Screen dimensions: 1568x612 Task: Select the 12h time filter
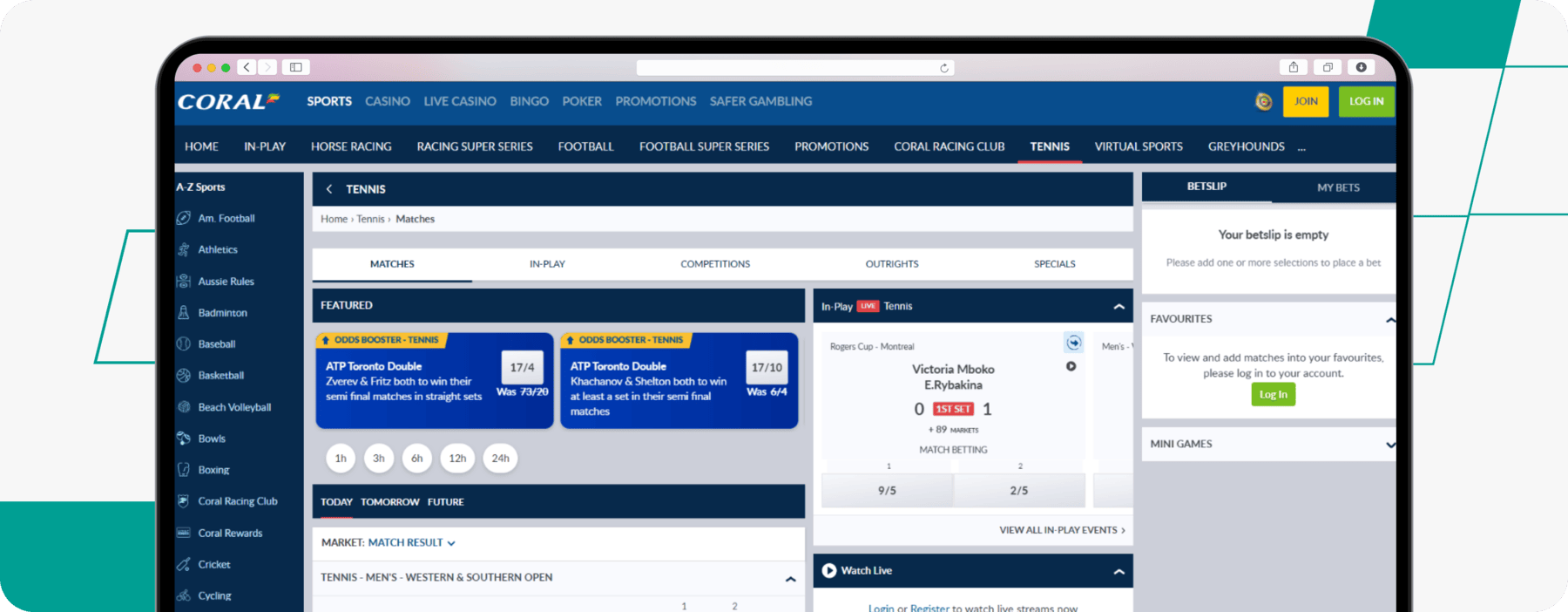coord(457,459)
